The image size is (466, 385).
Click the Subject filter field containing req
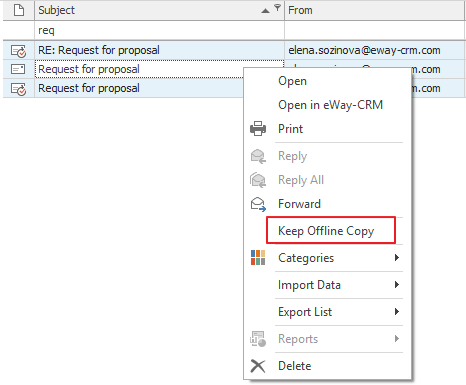pos(159,30)
